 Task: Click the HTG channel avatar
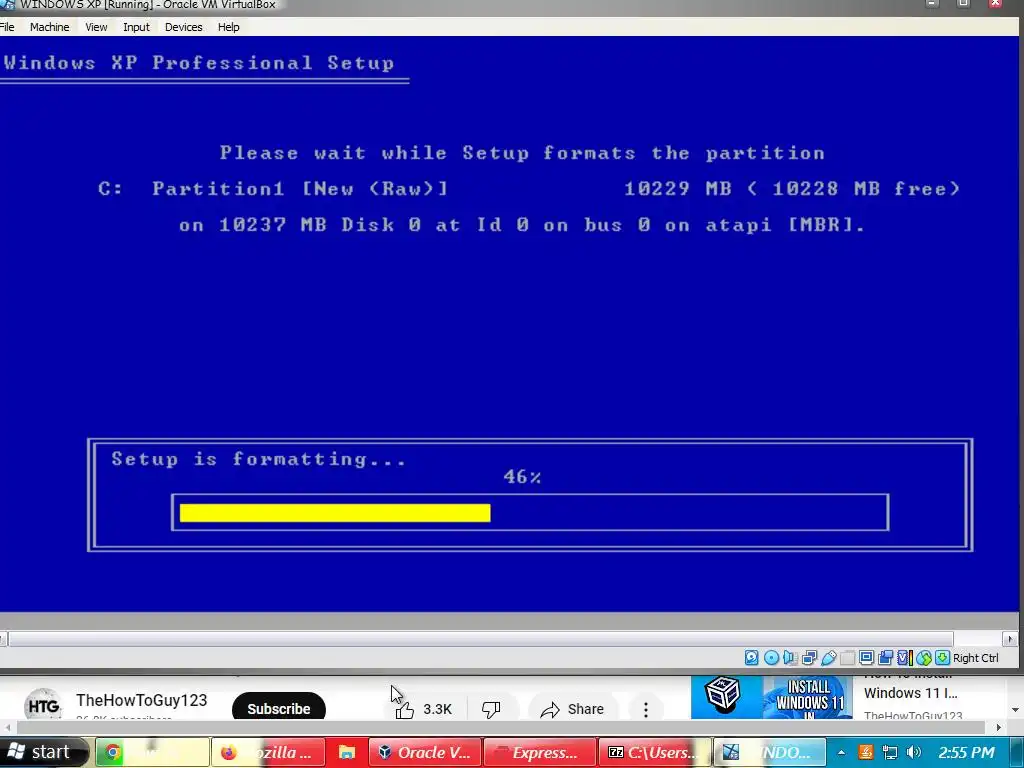click(42, 705)
